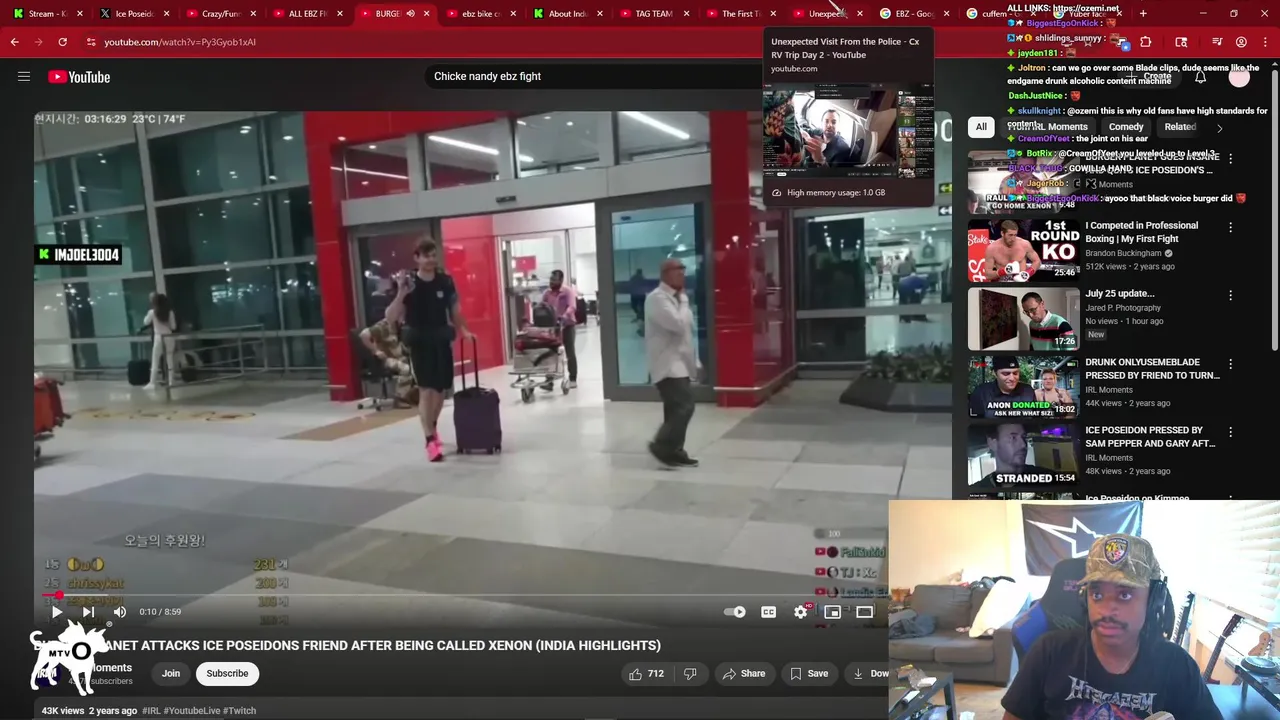
Task: Focus the search box reading Chicke nandy
Action: pos(590,76)
